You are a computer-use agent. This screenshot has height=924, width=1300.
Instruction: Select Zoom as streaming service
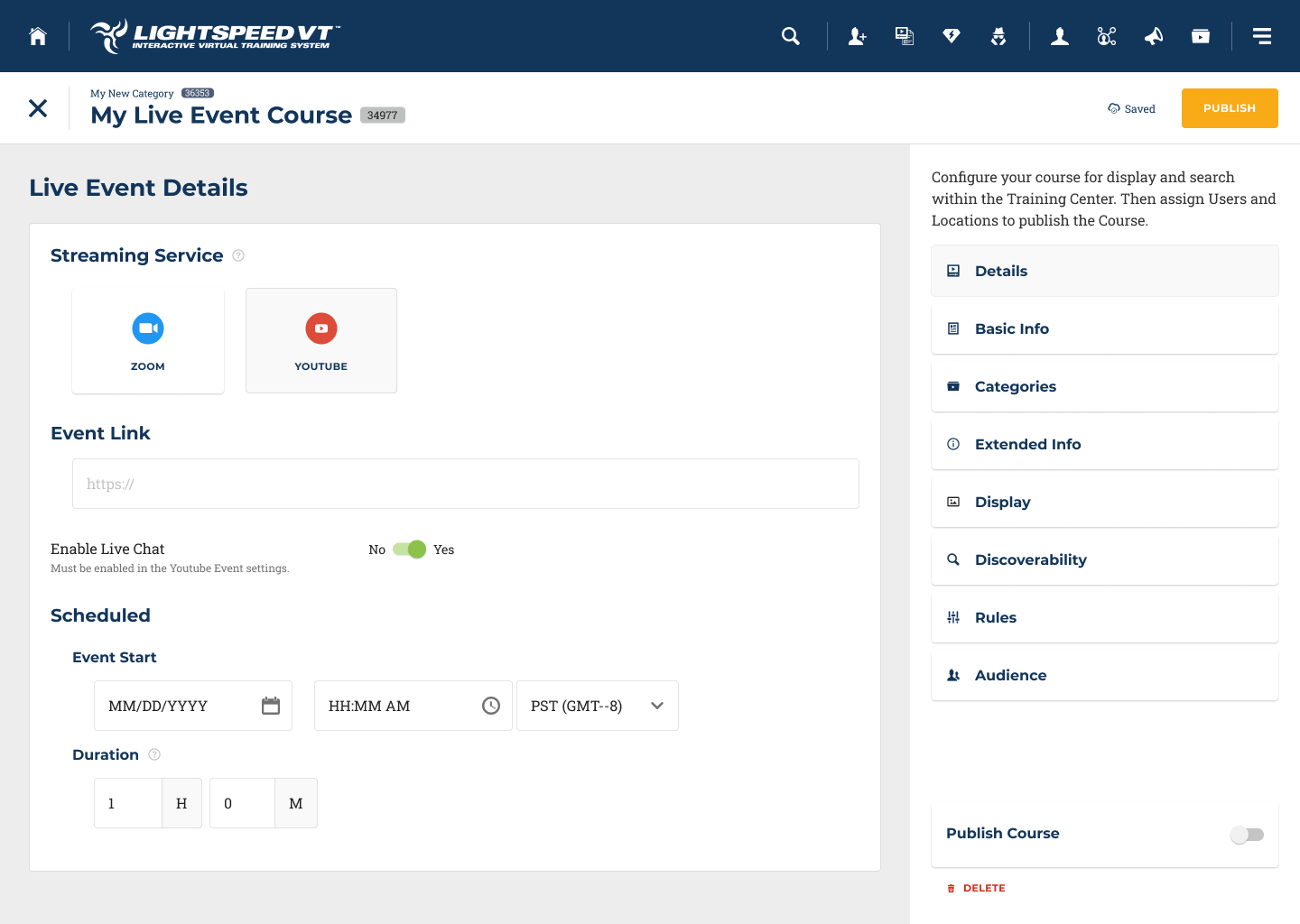[148, 341]
